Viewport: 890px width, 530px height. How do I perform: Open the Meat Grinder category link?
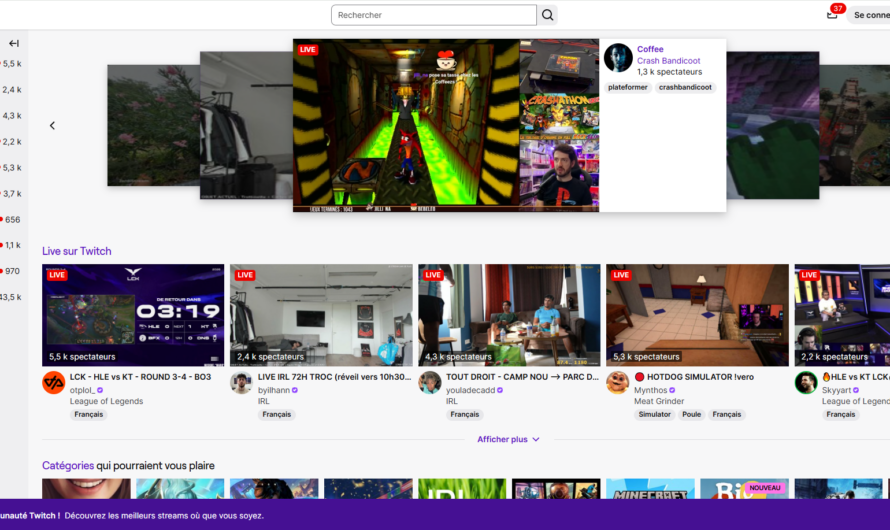click(659, 401)
